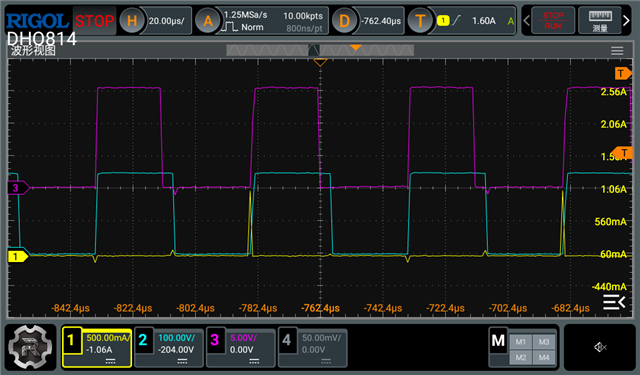This screenshot has height=375, width=640.
Task: Toggle channel 1 on/off label
Action: point(71,340)
